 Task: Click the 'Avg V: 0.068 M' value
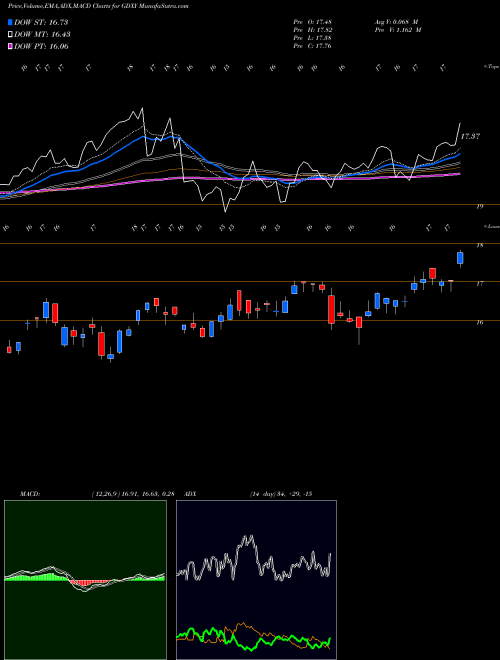[396, 22]
